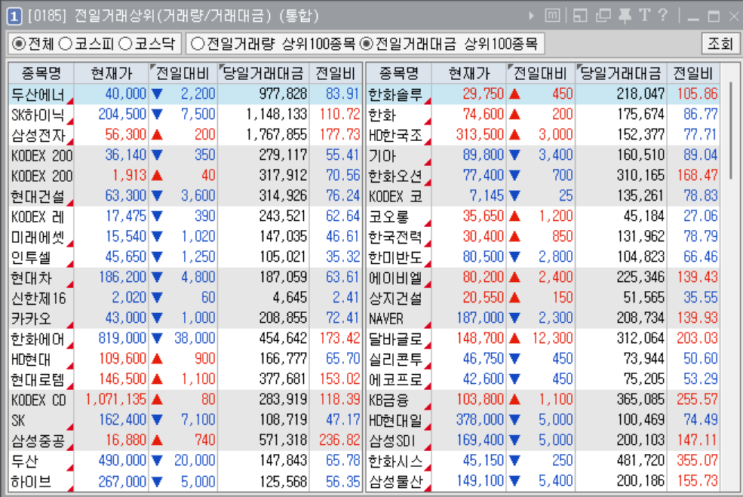743x497 pixels.
Task: Click the window layout icon in title bar
Action: (580, 16)
